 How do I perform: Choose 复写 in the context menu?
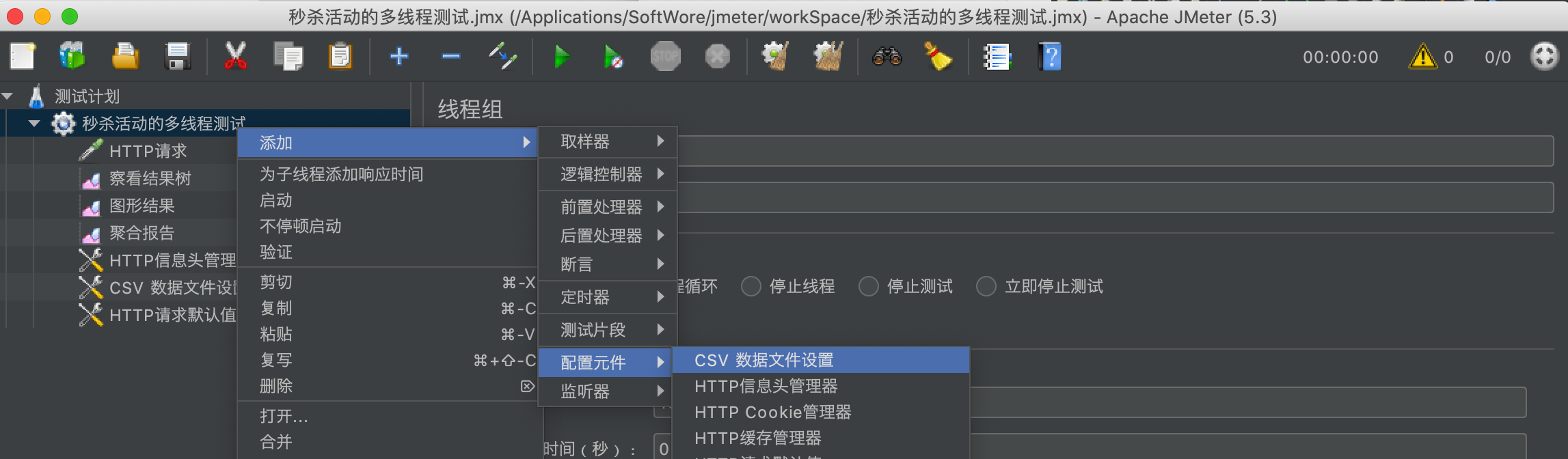(x=388, y=360)
